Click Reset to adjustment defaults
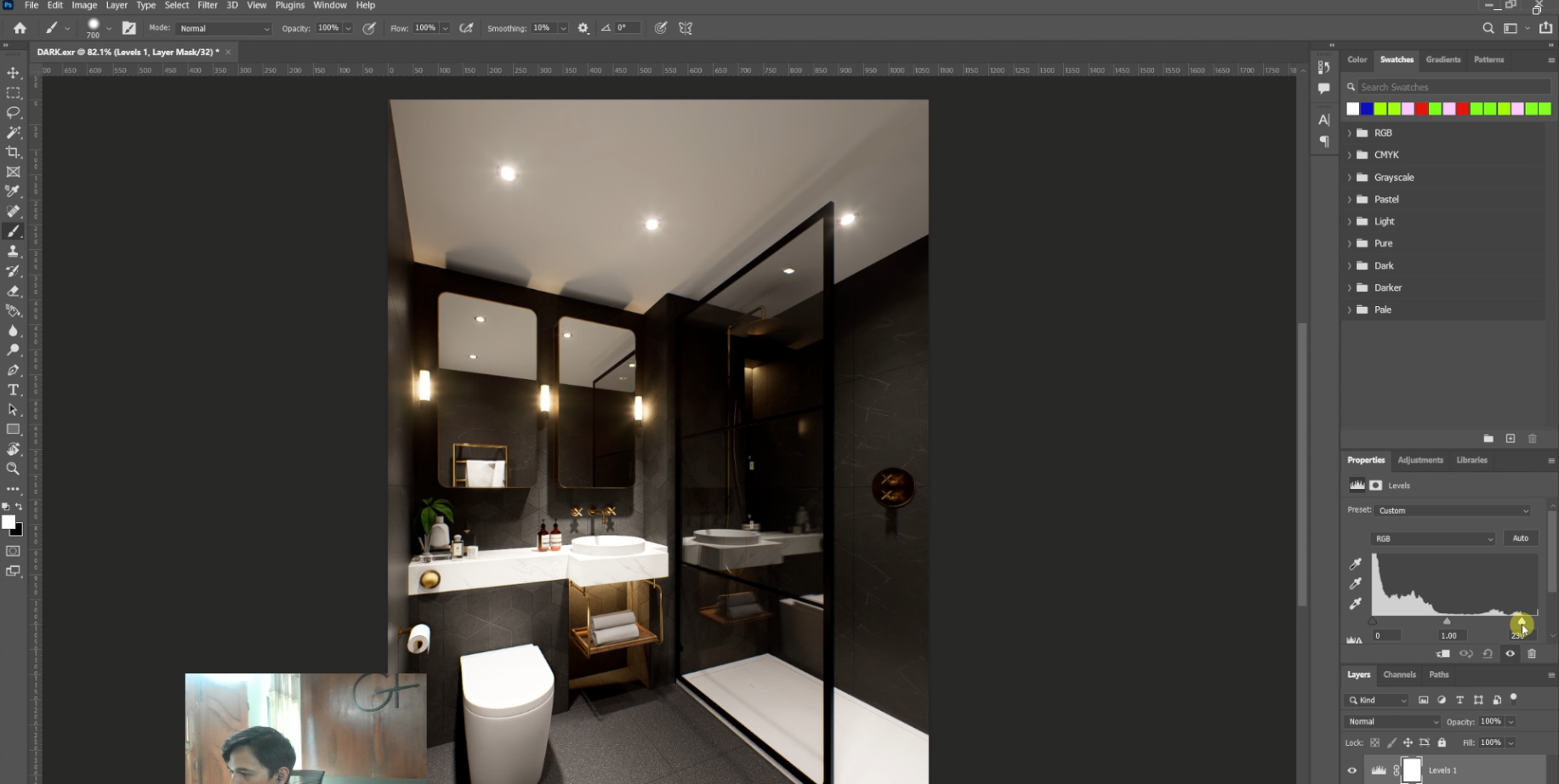The image size is (1559, 784). click(1488, 654)
